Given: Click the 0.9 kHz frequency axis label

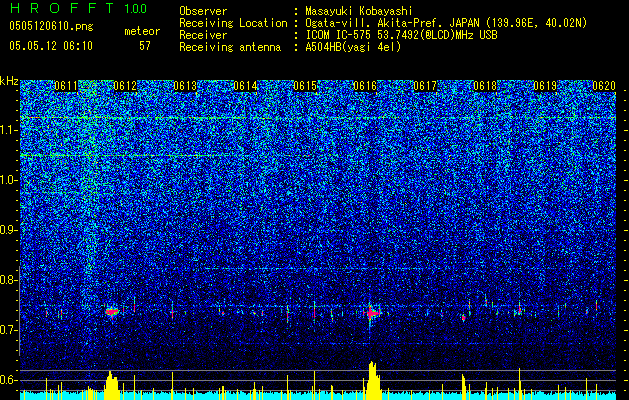Looking at the screenshot, I should [x=8, y=230].
